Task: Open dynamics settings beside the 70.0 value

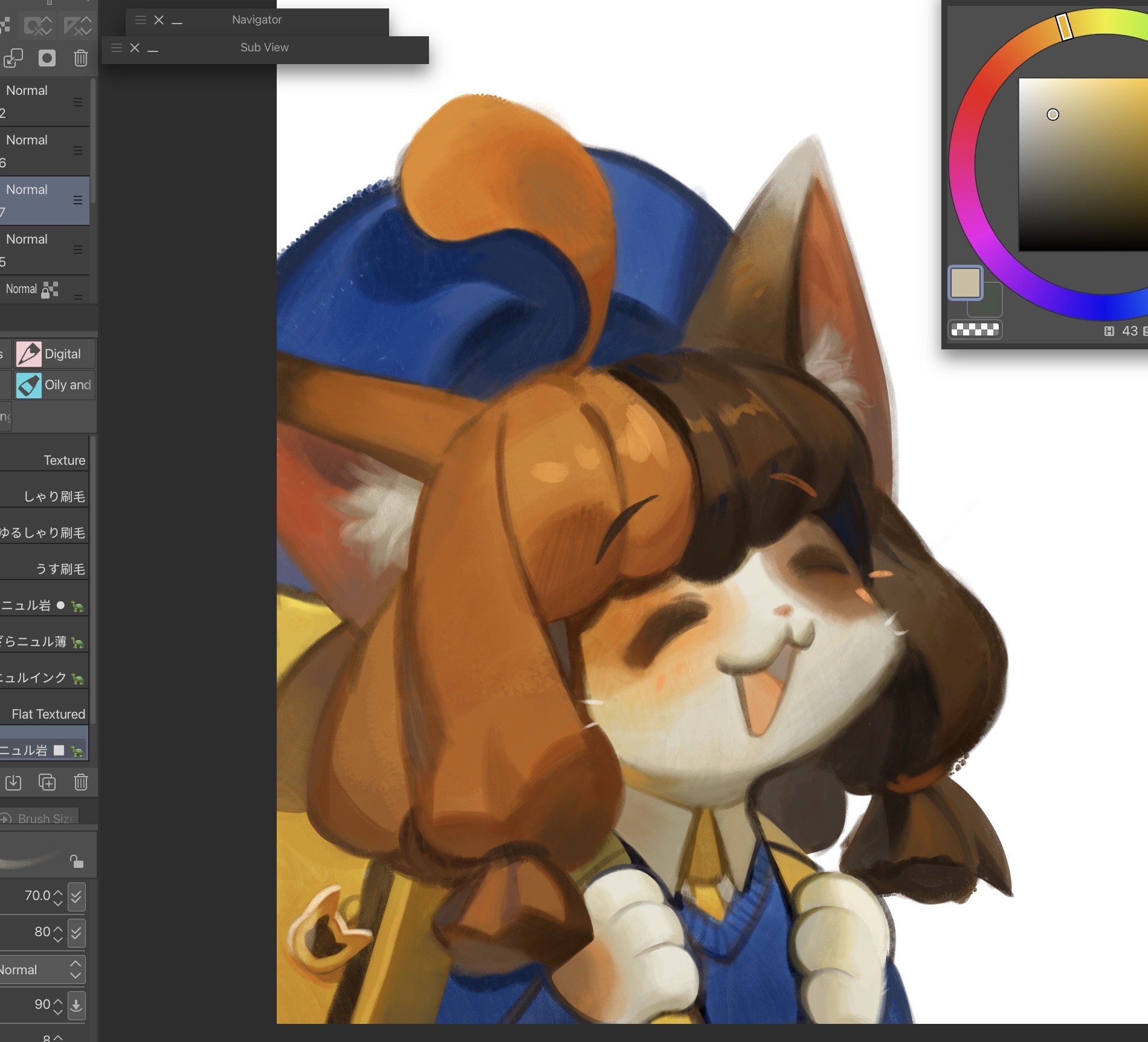Action: pos(76,896)
